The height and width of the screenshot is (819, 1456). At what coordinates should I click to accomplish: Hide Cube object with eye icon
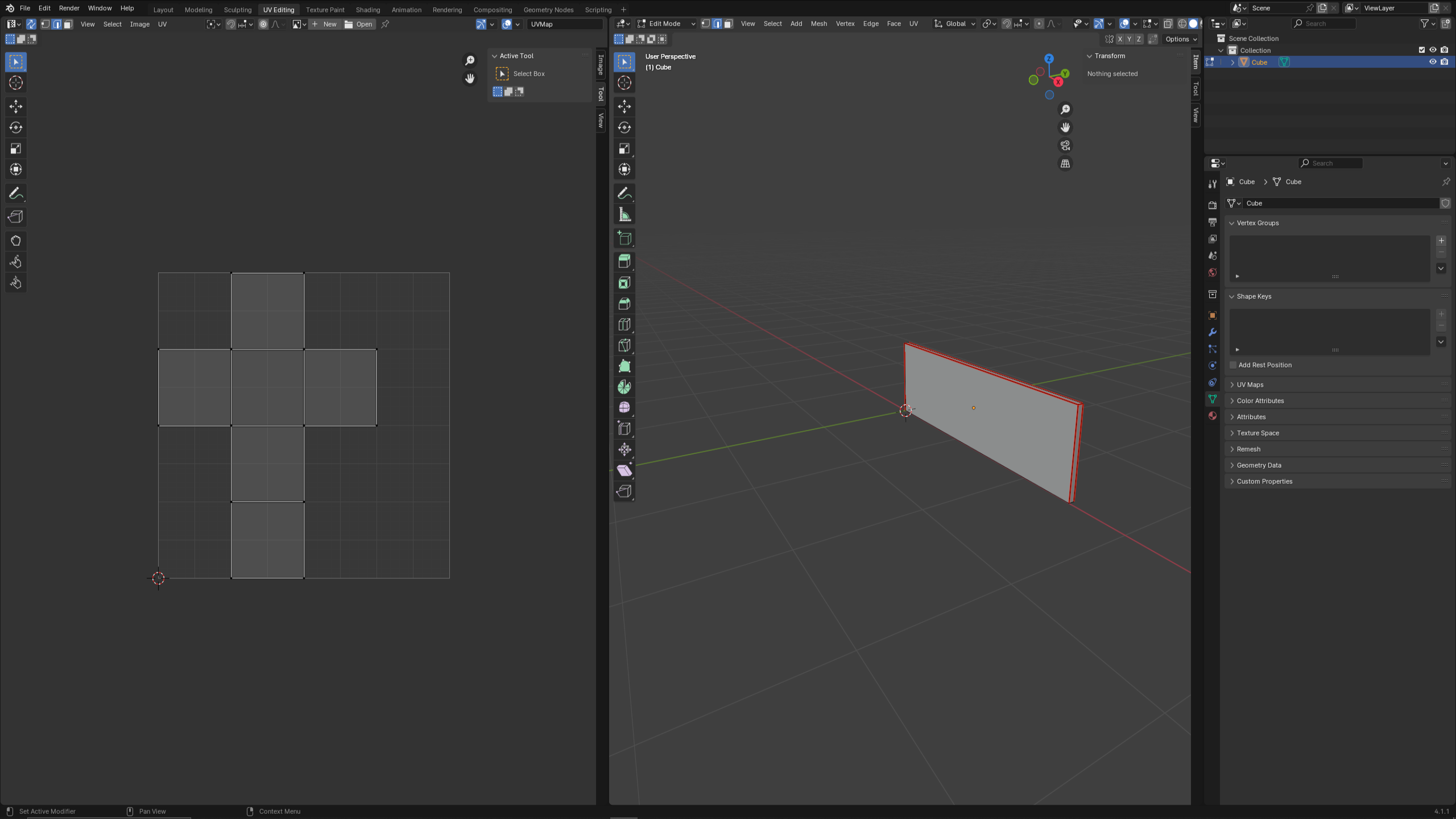(x=1433, y=62)
